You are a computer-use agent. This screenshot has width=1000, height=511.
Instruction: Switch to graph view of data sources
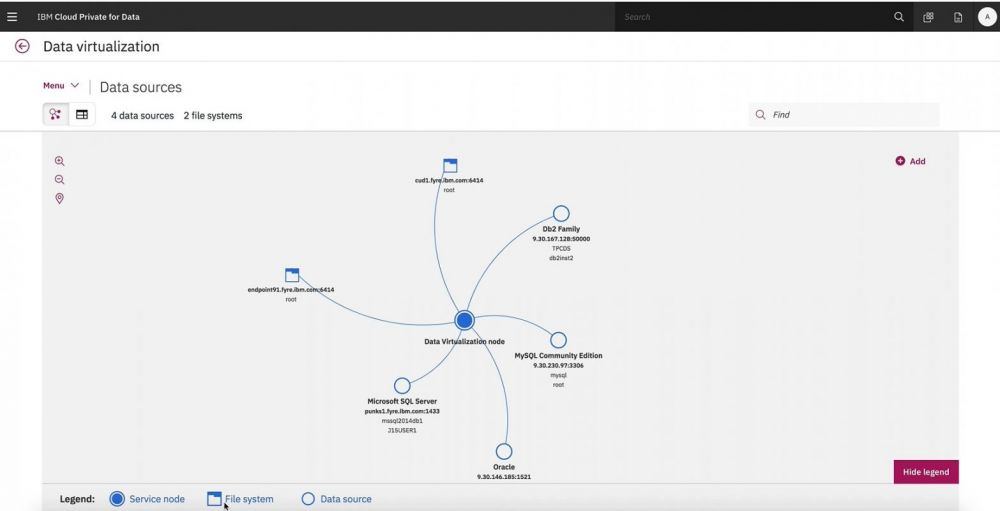click(55, 114)
